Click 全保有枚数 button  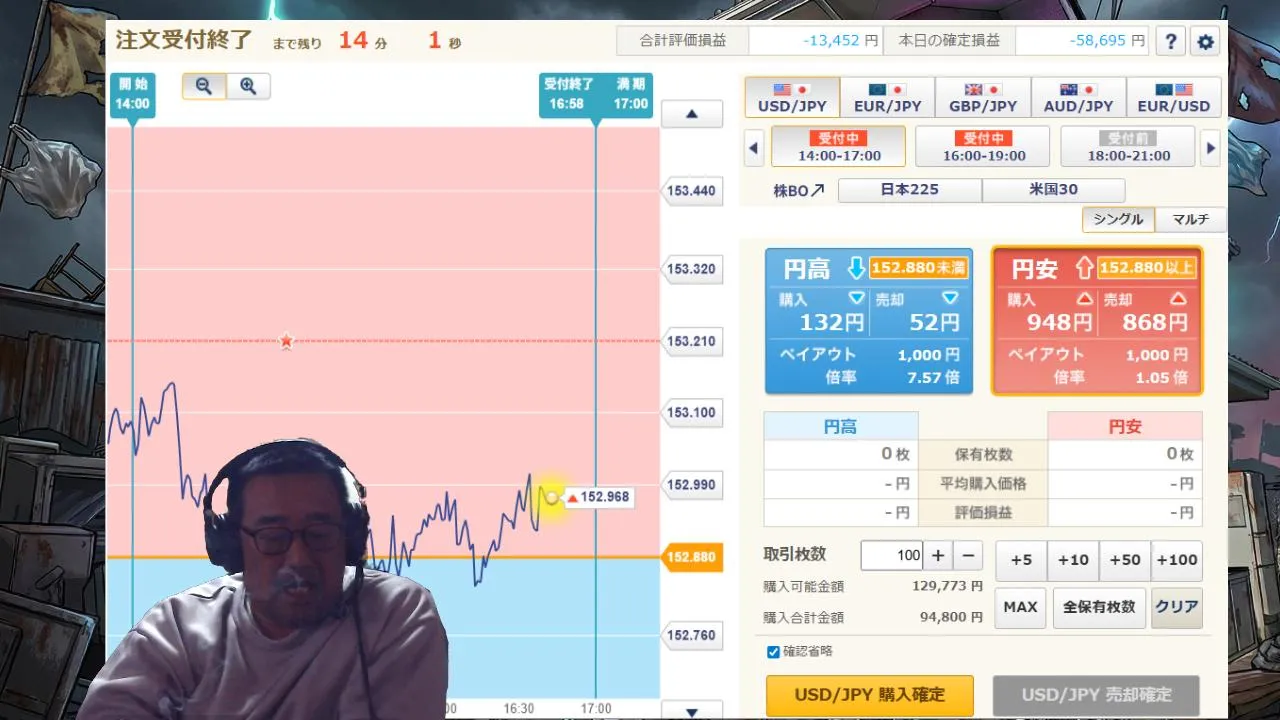(x=1099, y=607)
